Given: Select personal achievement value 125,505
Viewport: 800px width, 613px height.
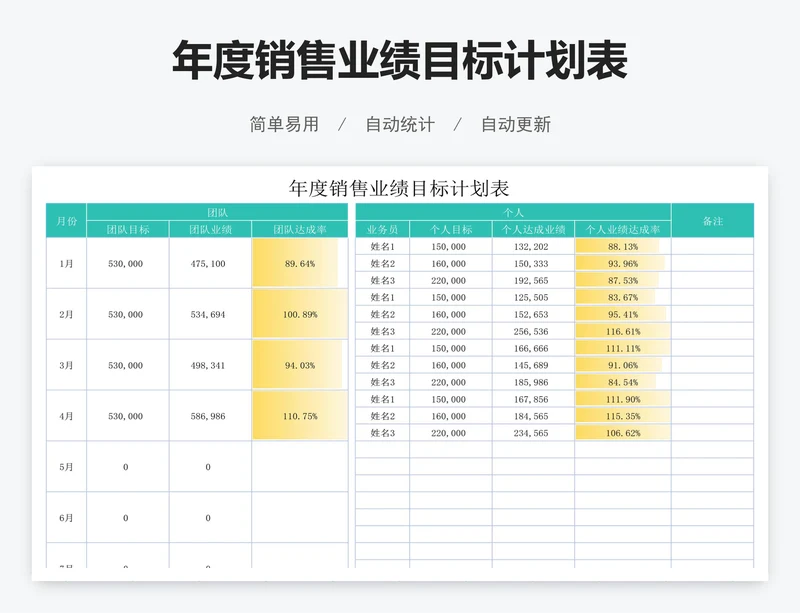Looking at the screenshot, I should [531, 297].
